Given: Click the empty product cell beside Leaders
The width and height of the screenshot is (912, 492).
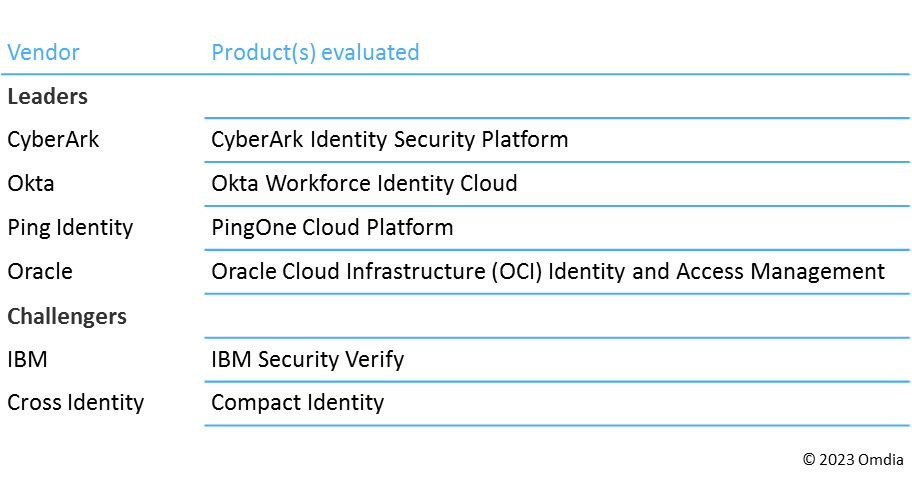Looking at the screenshot, I should tap(555, 97).
